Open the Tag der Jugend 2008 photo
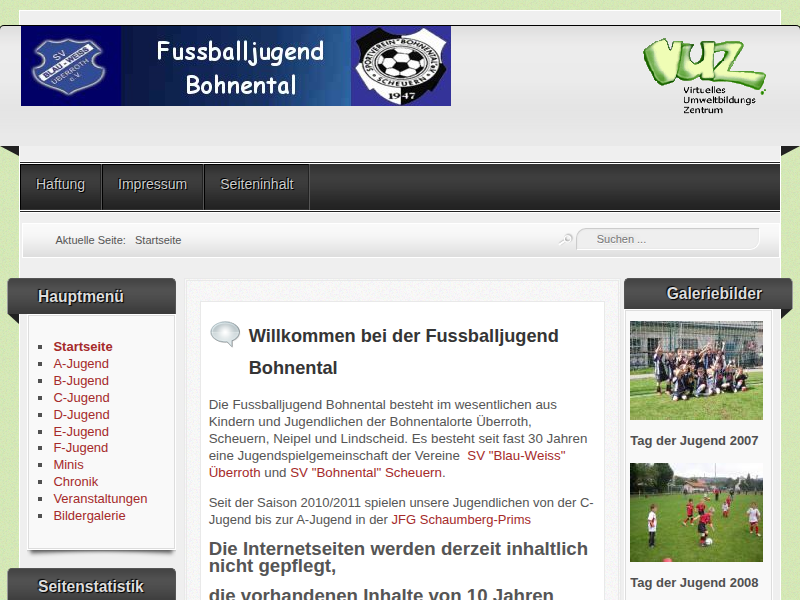Viewport: 800px width, 600px height. point(696,512)
